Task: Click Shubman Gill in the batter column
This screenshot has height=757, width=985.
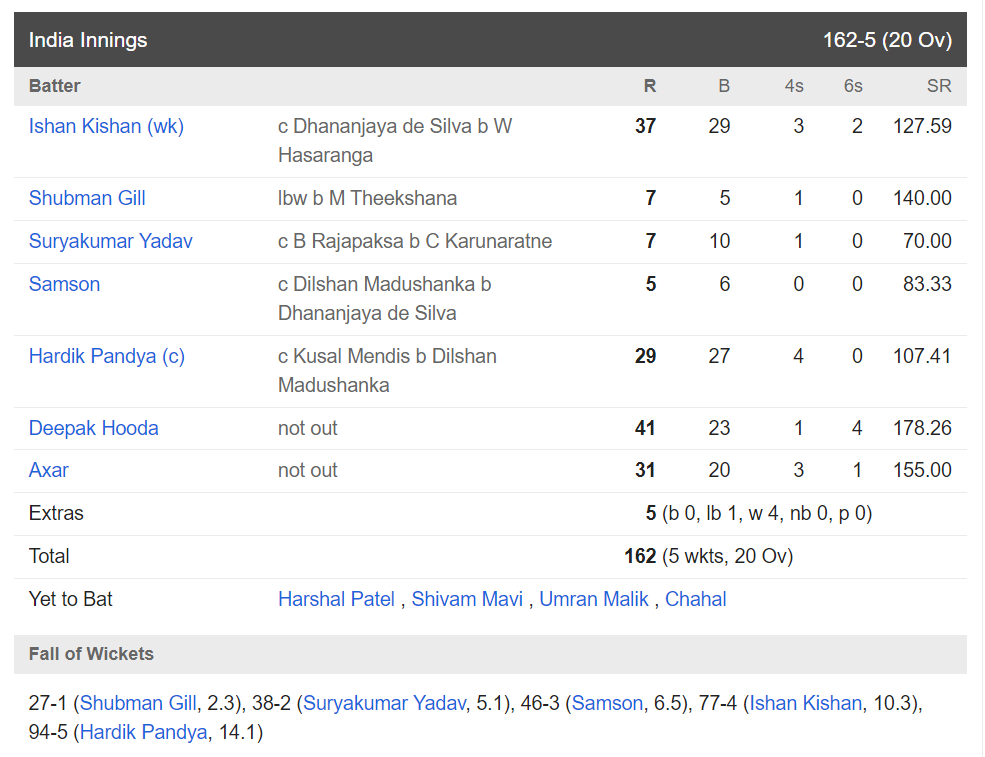Action: 87,198
